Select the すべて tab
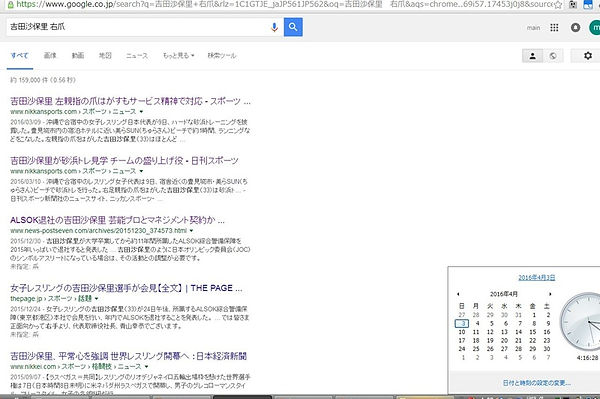600x399 pixels. click(x=20, y=55)
